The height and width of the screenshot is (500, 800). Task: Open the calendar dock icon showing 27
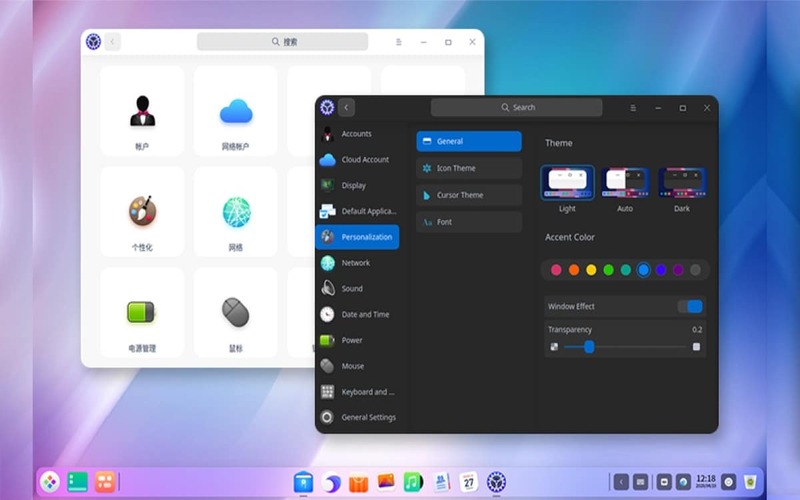tap(468, 482)
